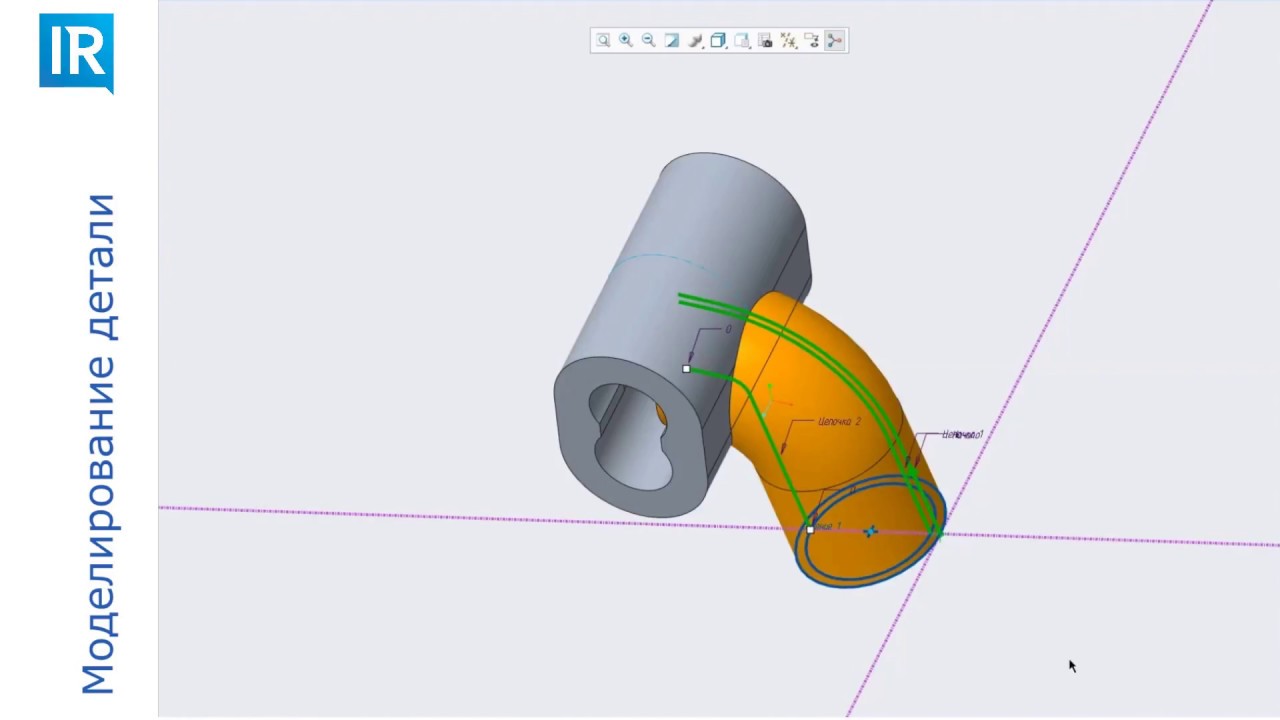
Task: Open the datum display filters dropdown
Action: [789, 41]
